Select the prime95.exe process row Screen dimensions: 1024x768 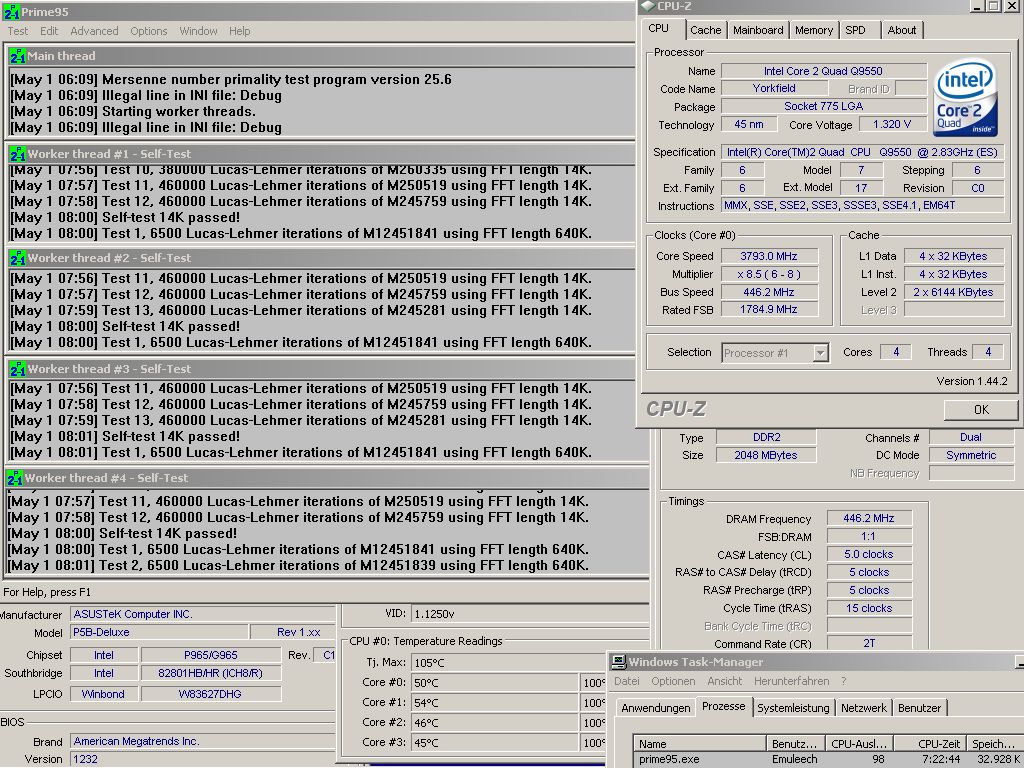tap(828, 760)
